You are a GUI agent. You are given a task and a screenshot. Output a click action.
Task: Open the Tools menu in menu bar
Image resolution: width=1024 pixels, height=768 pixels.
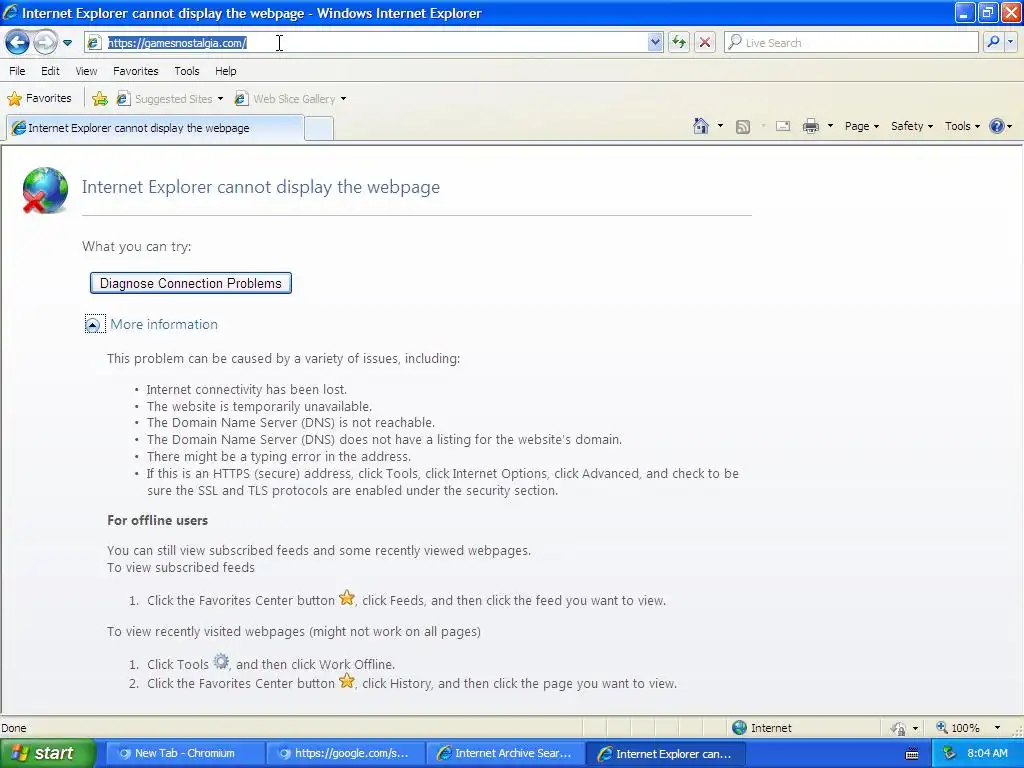(x=187, y=71)
